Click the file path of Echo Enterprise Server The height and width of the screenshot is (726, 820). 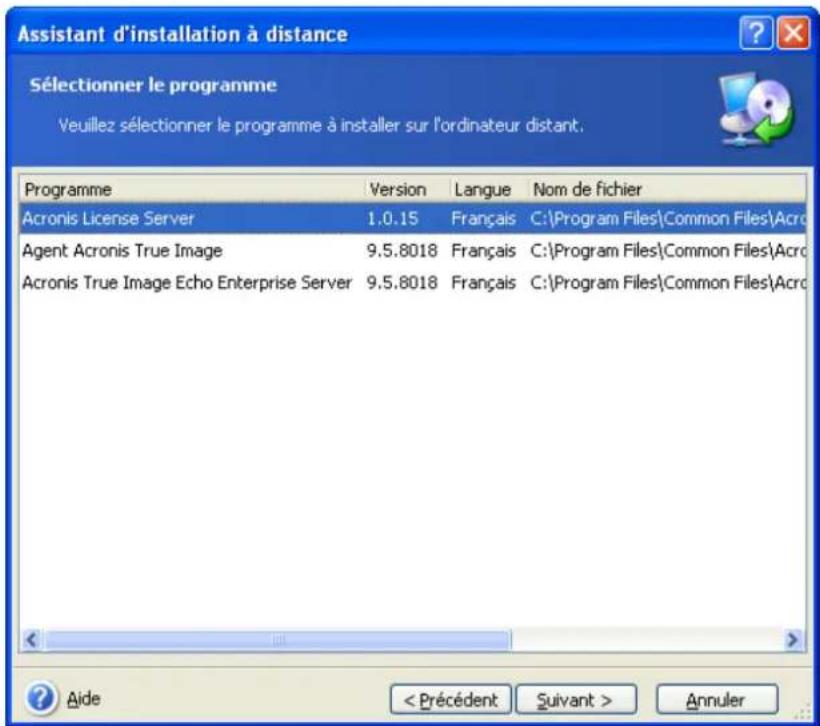pyautogui.click(x=668, y=283)
